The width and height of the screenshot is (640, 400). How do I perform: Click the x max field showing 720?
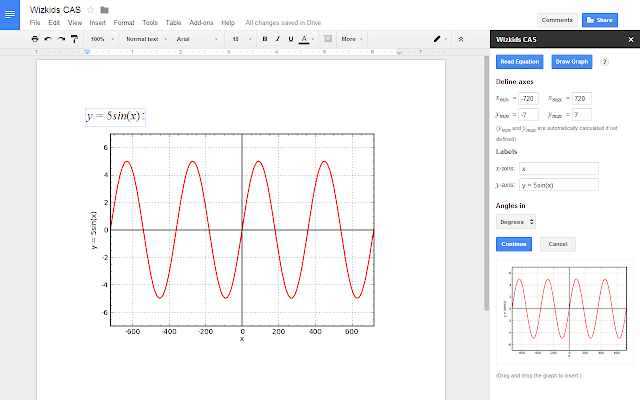click(582, 98)
